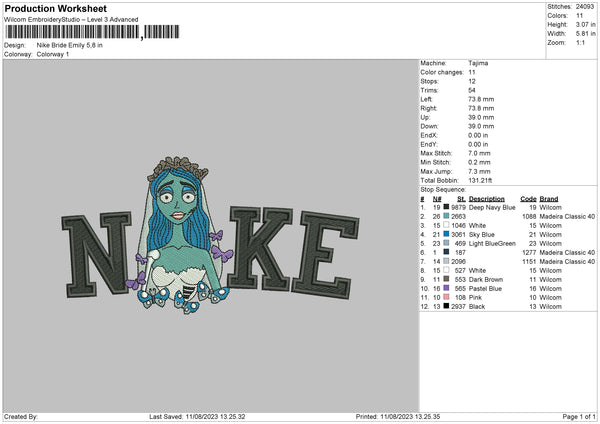600x424 pixels.
Task: Select the "Dark Brown" description
Action: click(x=486, y=279)
